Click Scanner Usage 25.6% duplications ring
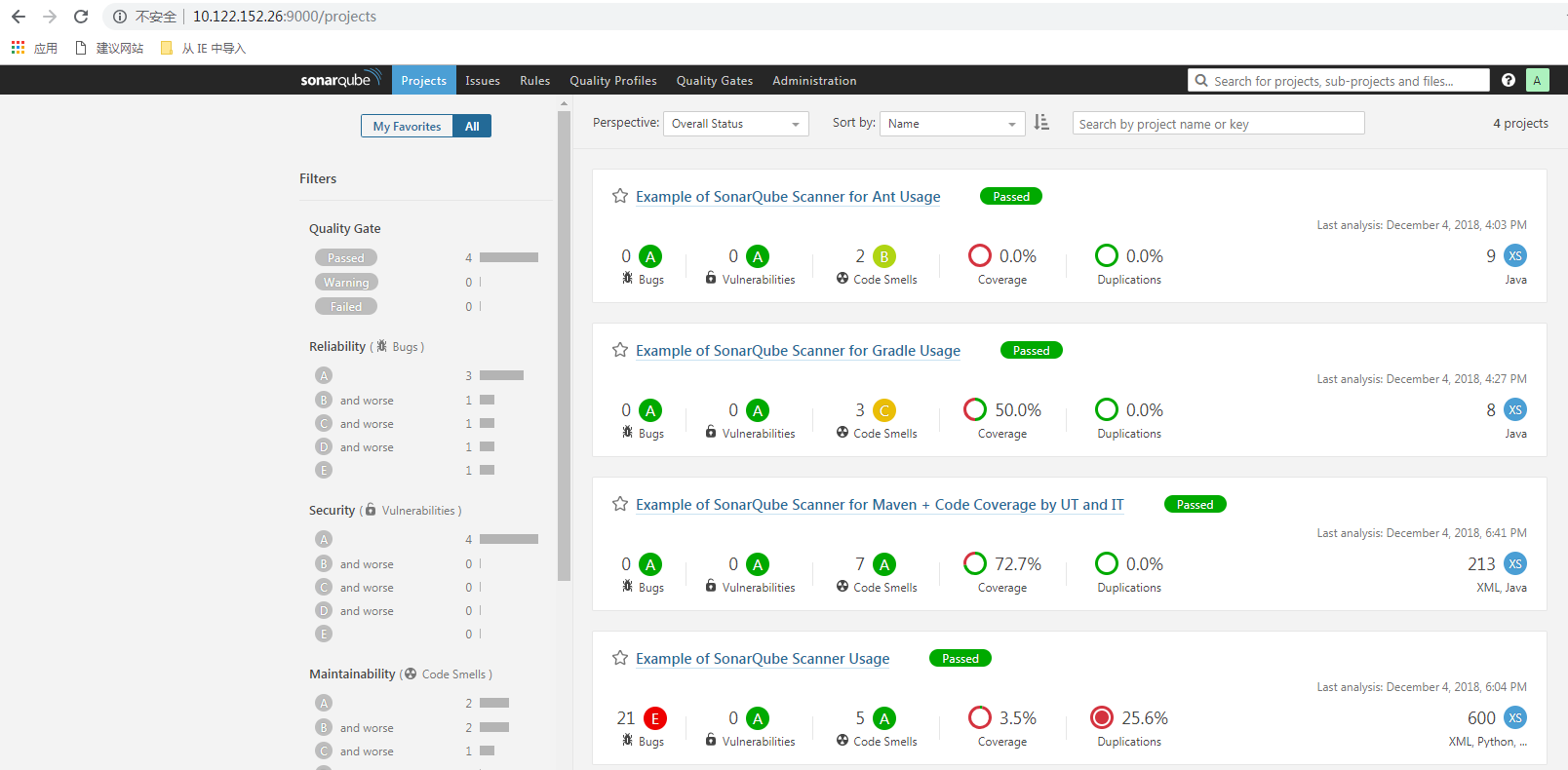The image size is (1568, 770). click(x=1102, y=717)
